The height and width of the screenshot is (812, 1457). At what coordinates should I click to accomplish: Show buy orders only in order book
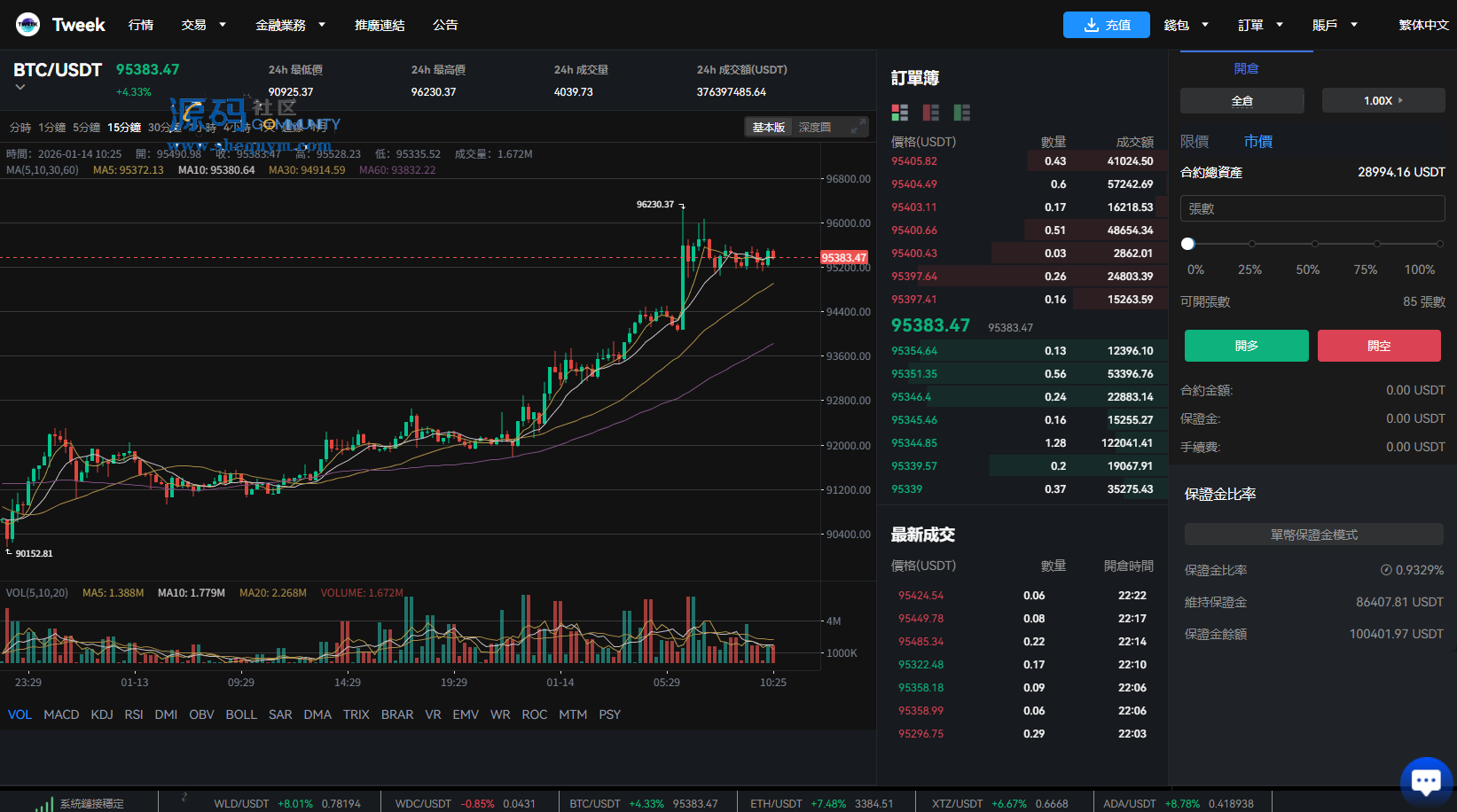[961, 113]
